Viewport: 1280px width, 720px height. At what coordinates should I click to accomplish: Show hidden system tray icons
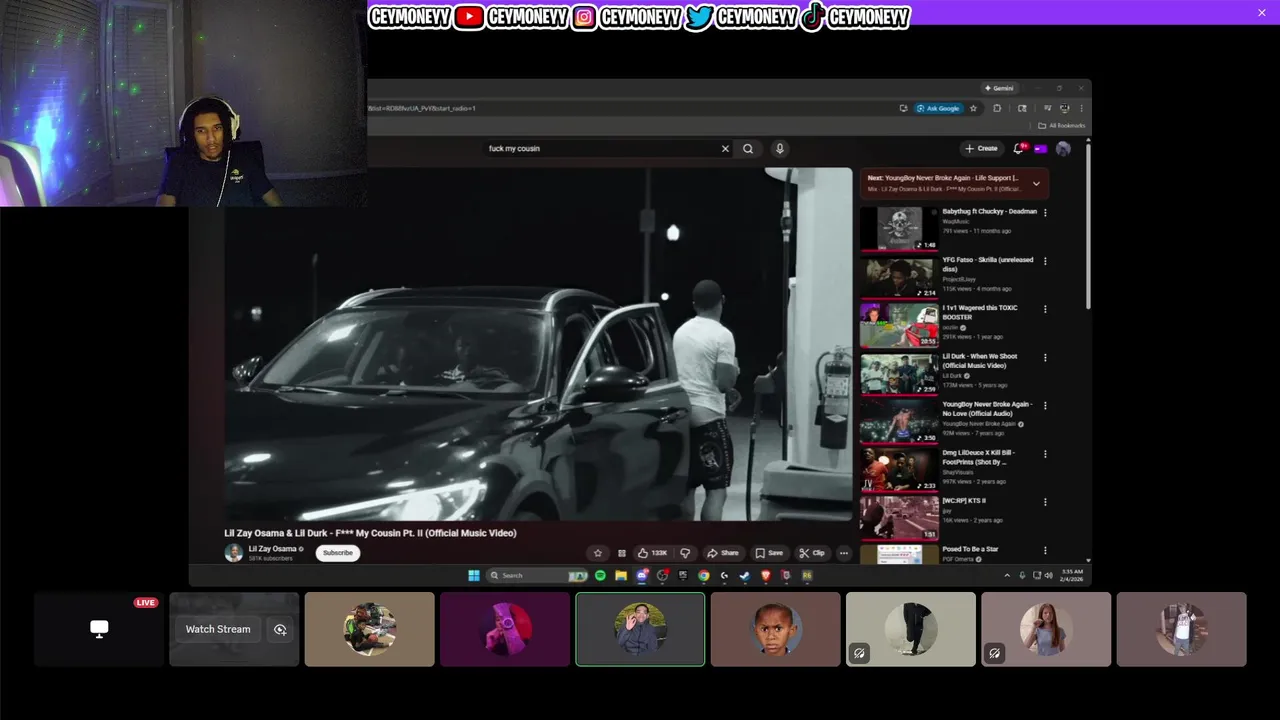[x=1007, y=575]
